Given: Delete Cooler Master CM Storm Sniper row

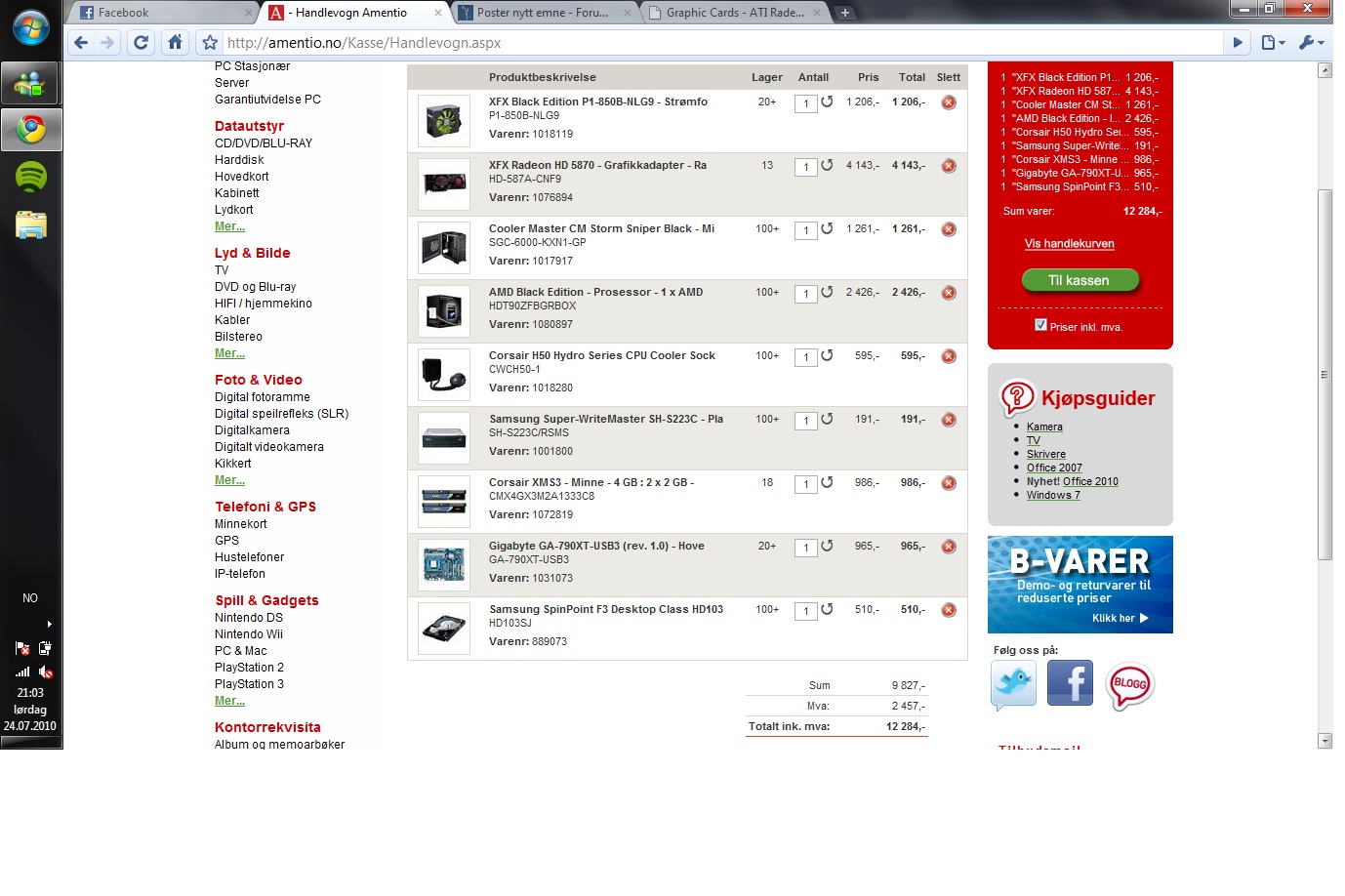Looking at the screenshot, I should pos(948,229).
